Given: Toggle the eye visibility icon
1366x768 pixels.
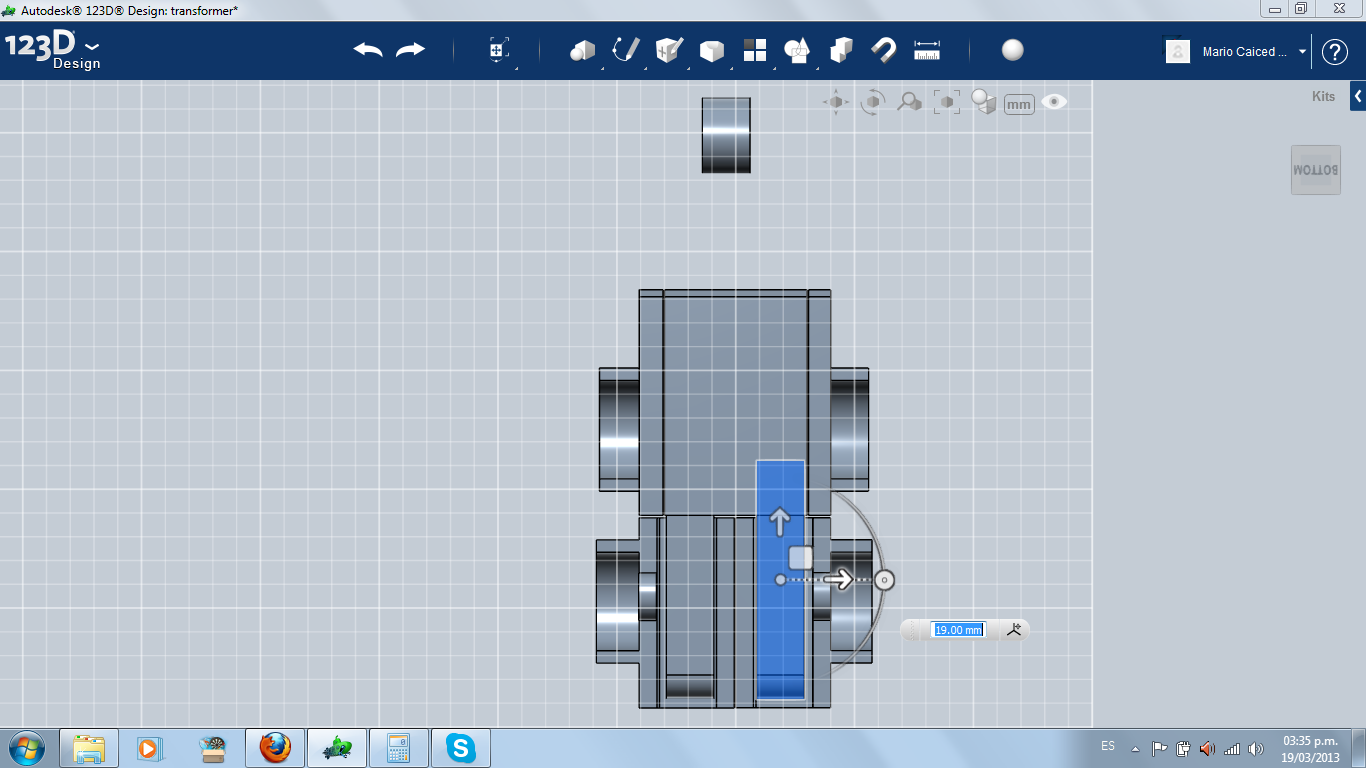Looking at the screenshot, I should click(1054, 102).
